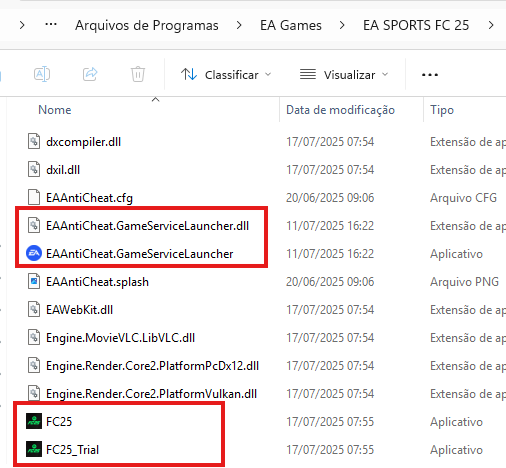
Task: Go to EA Games breadcrumb folder
Action: (x=291, y=25)
